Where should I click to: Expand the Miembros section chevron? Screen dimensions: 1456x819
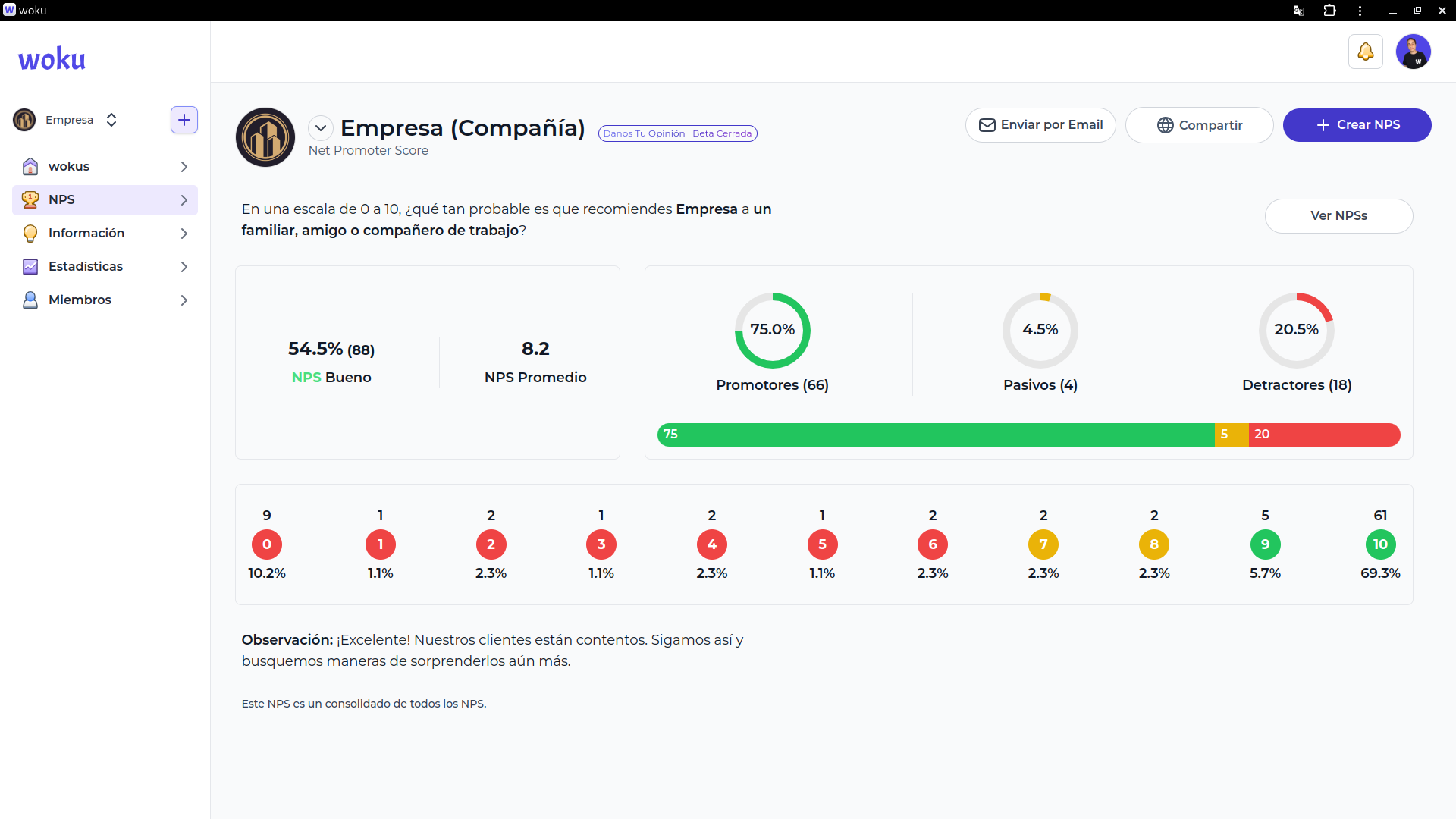184,300
